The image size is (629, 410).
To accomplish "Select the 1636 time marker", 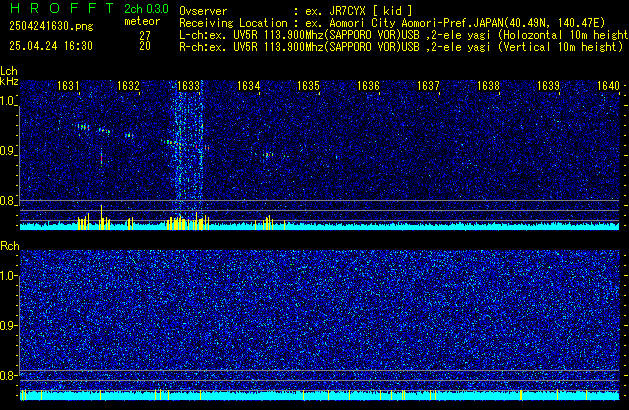I will tap(368, 86).
